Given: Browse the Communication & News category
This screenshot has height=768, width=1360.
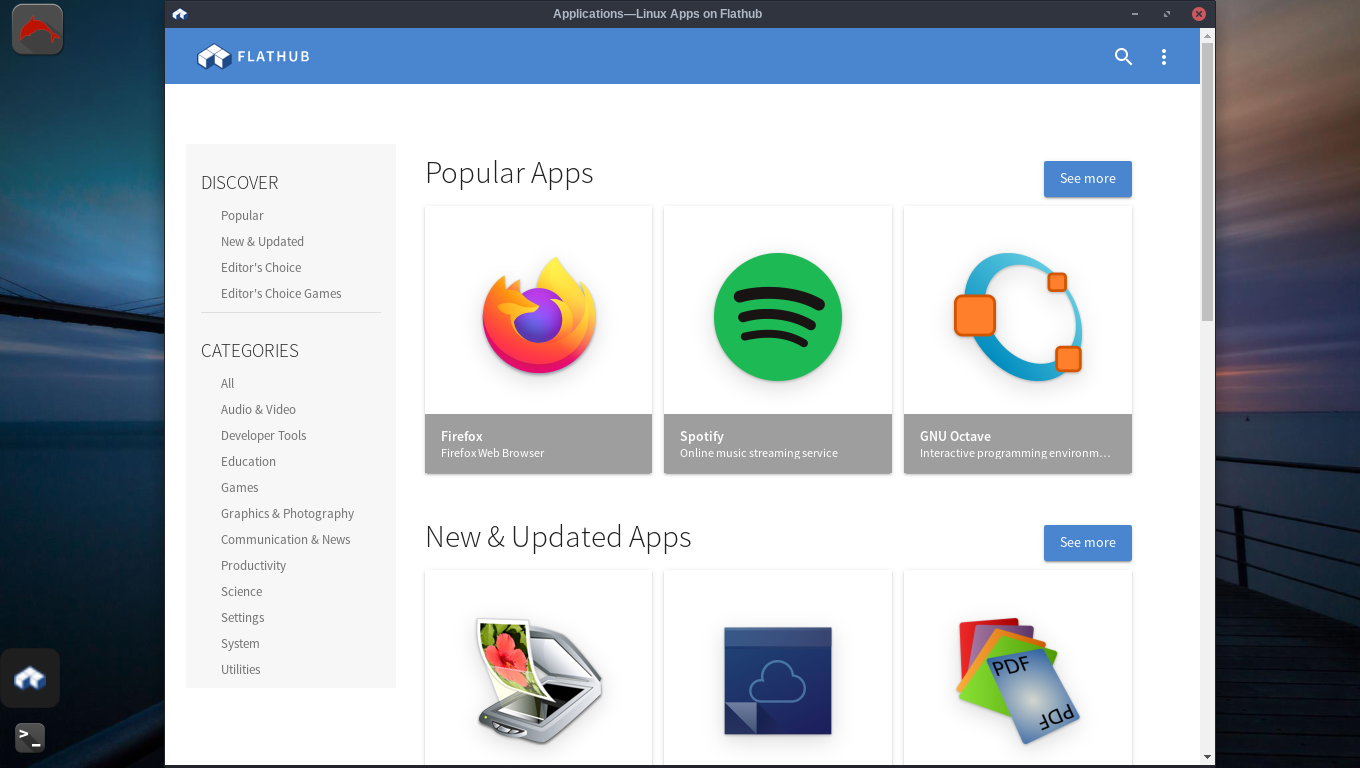Looking at the screenshot, I should (x=286, y=540).
